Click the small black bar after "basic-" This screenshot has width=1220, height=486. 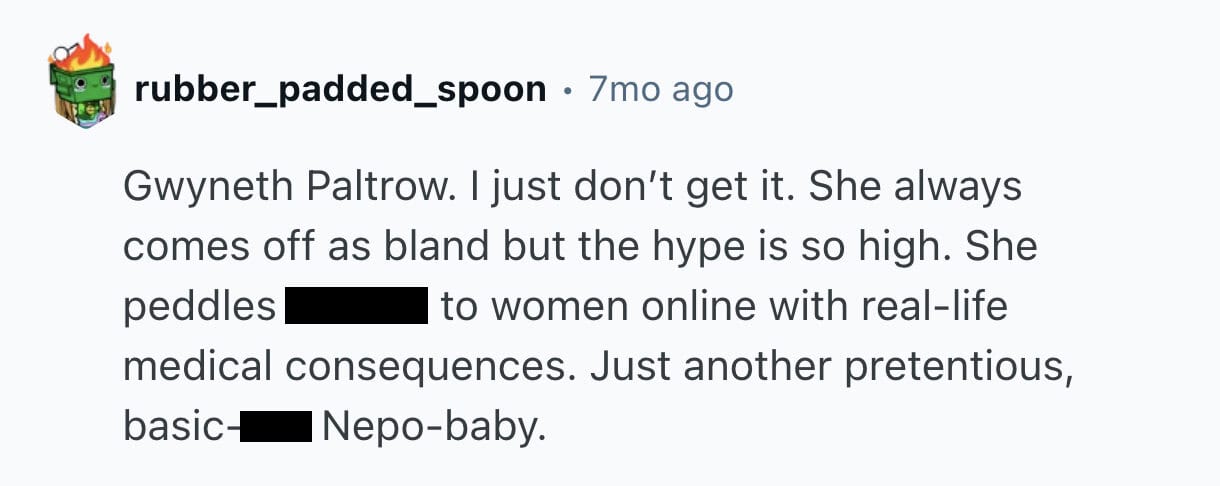(275, 427)
